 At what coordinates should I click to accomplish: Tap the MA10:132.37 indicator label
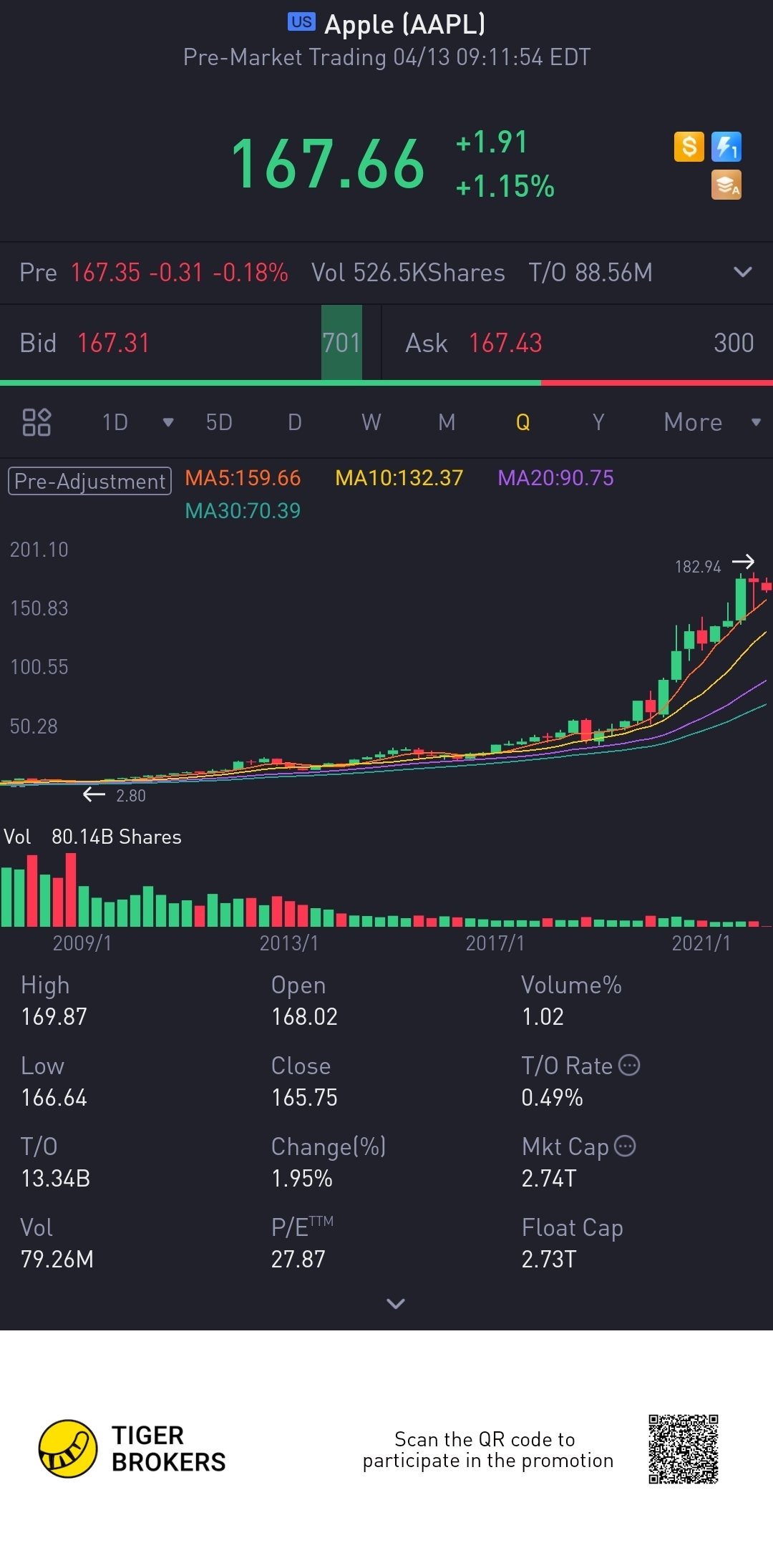399,477
